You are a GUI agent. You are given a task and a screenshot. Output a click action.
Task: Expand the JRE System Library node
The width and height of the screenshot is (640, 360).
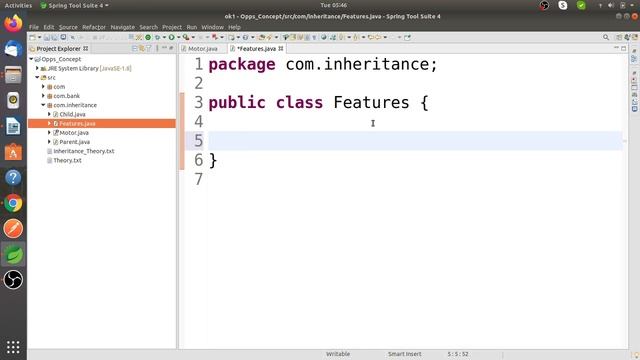(37, 68)
